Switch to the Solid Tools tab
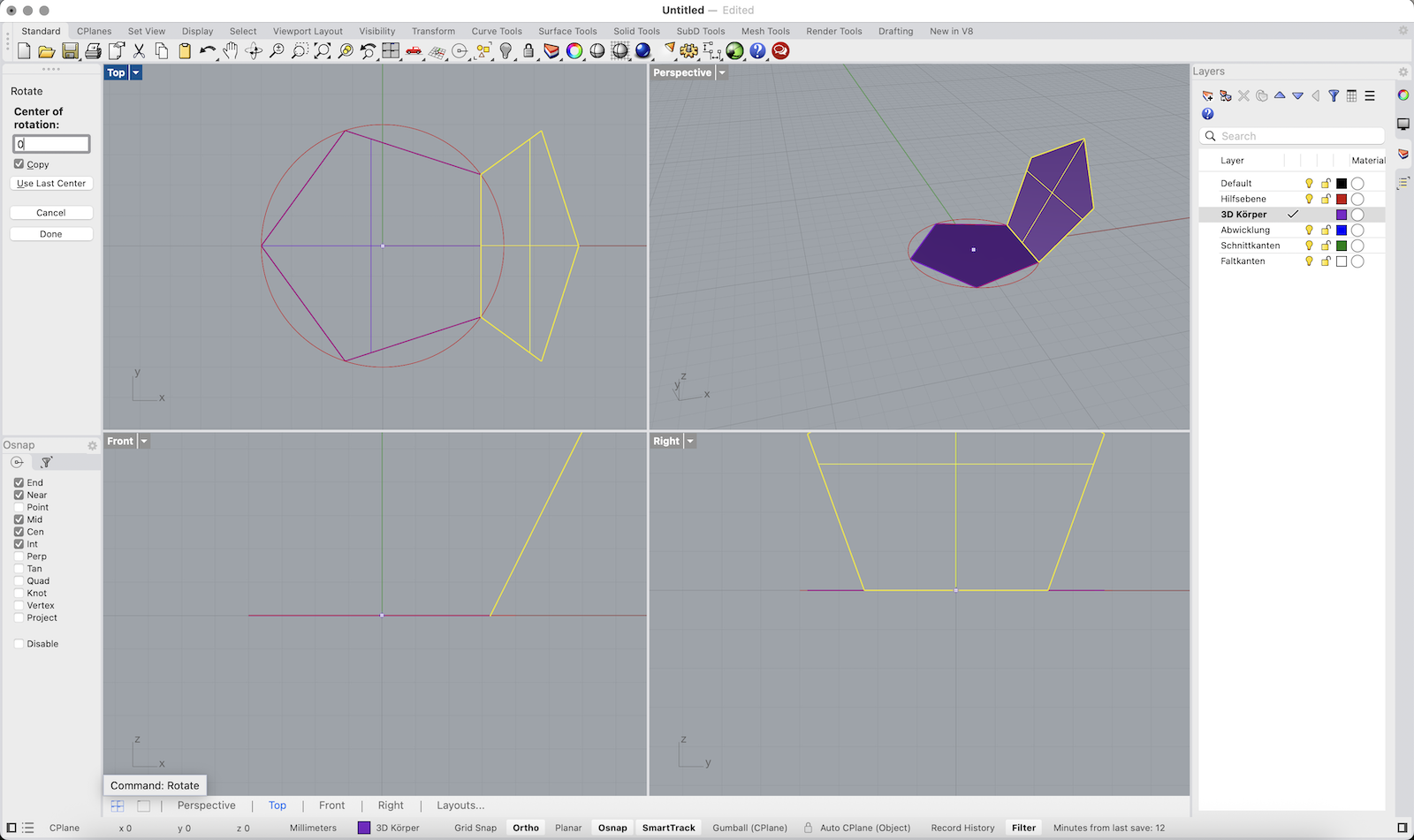Viewport: 1414px width, 840px height. [x=636, y=31]
